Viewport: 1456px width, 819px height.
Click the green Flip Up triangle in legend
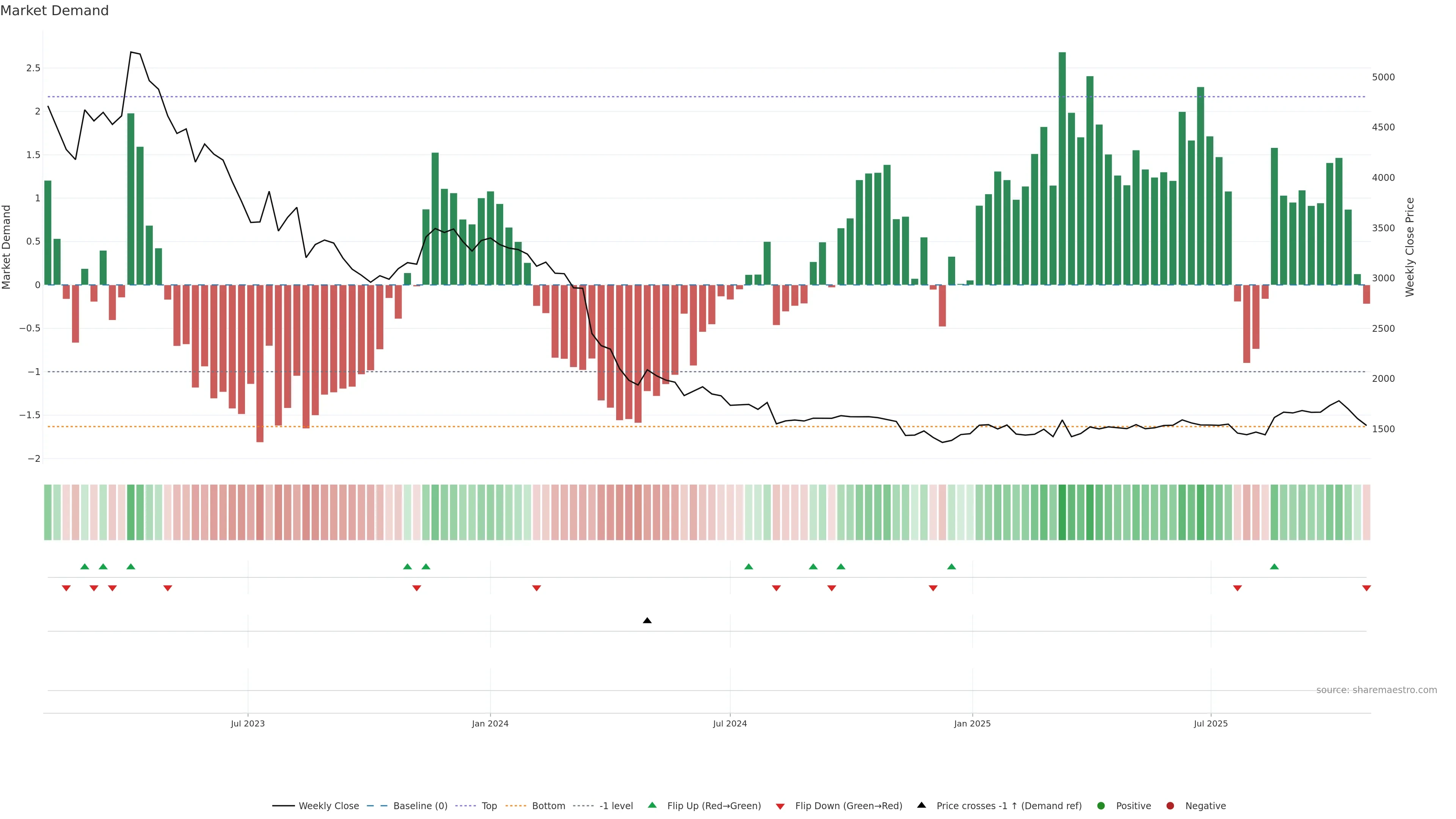(652, 805)
